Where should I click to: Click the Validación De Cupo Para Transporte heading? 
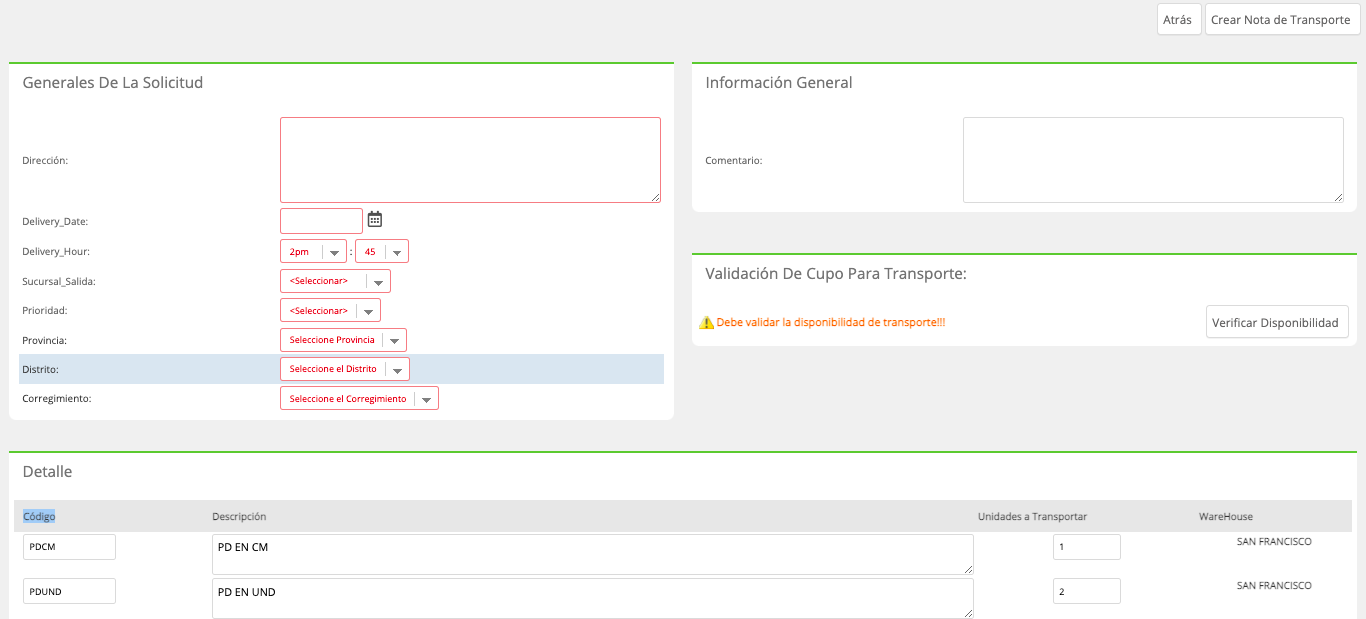836,273
